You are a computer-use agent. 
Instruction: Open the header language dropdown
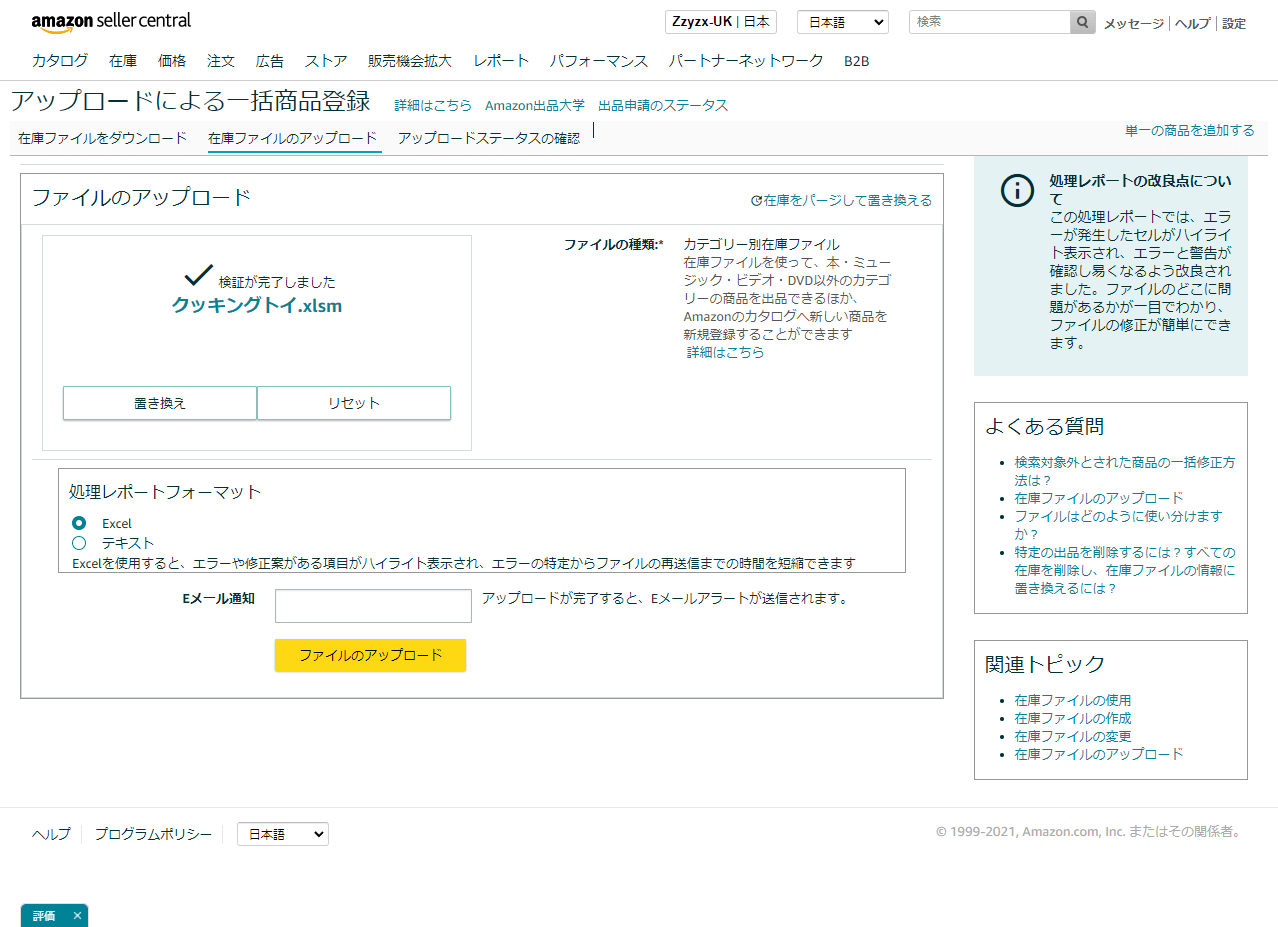click(x=842, y=22)
